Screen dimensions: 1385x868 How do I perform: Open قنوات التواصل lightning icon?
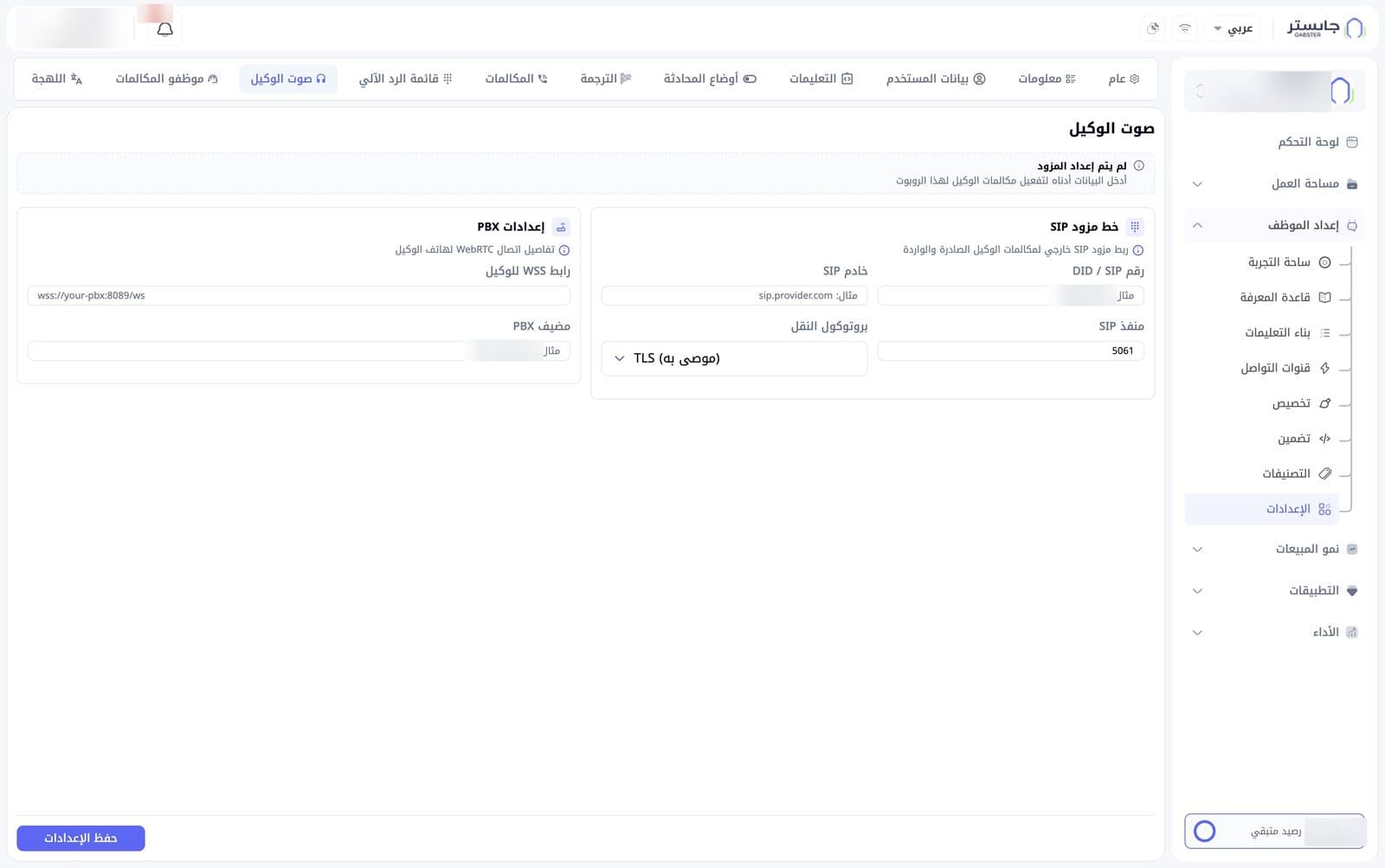[x=1324, y=368]
